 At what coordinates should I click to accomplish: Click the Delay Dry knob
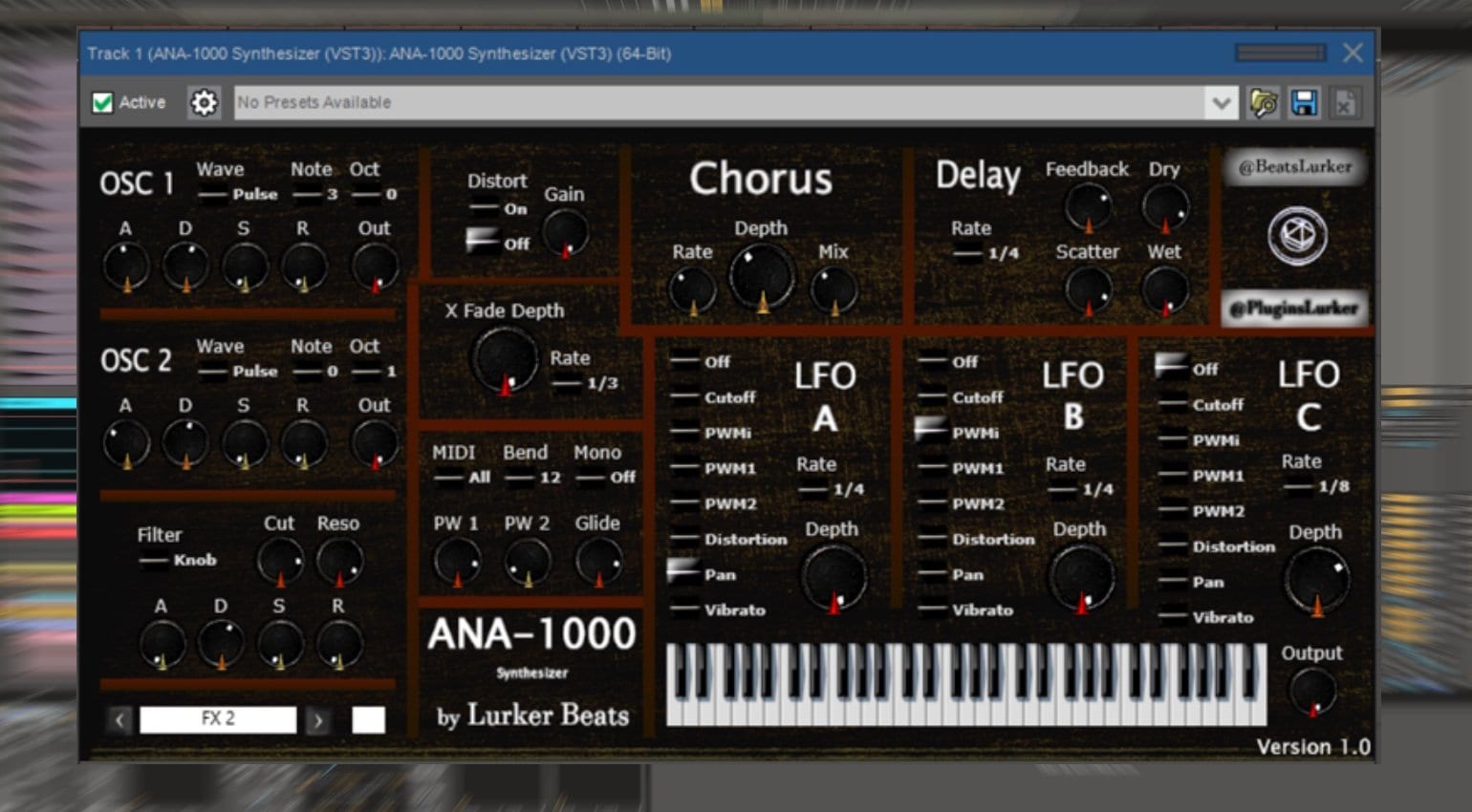click(x=1165, y=206)
